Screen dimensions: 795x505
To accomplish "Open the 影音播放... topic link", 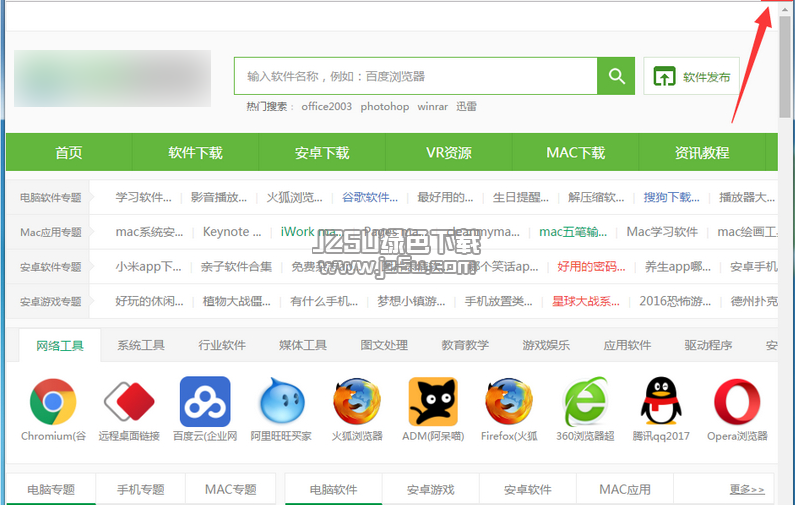I will pyautogui.click(x=219, y=197).
